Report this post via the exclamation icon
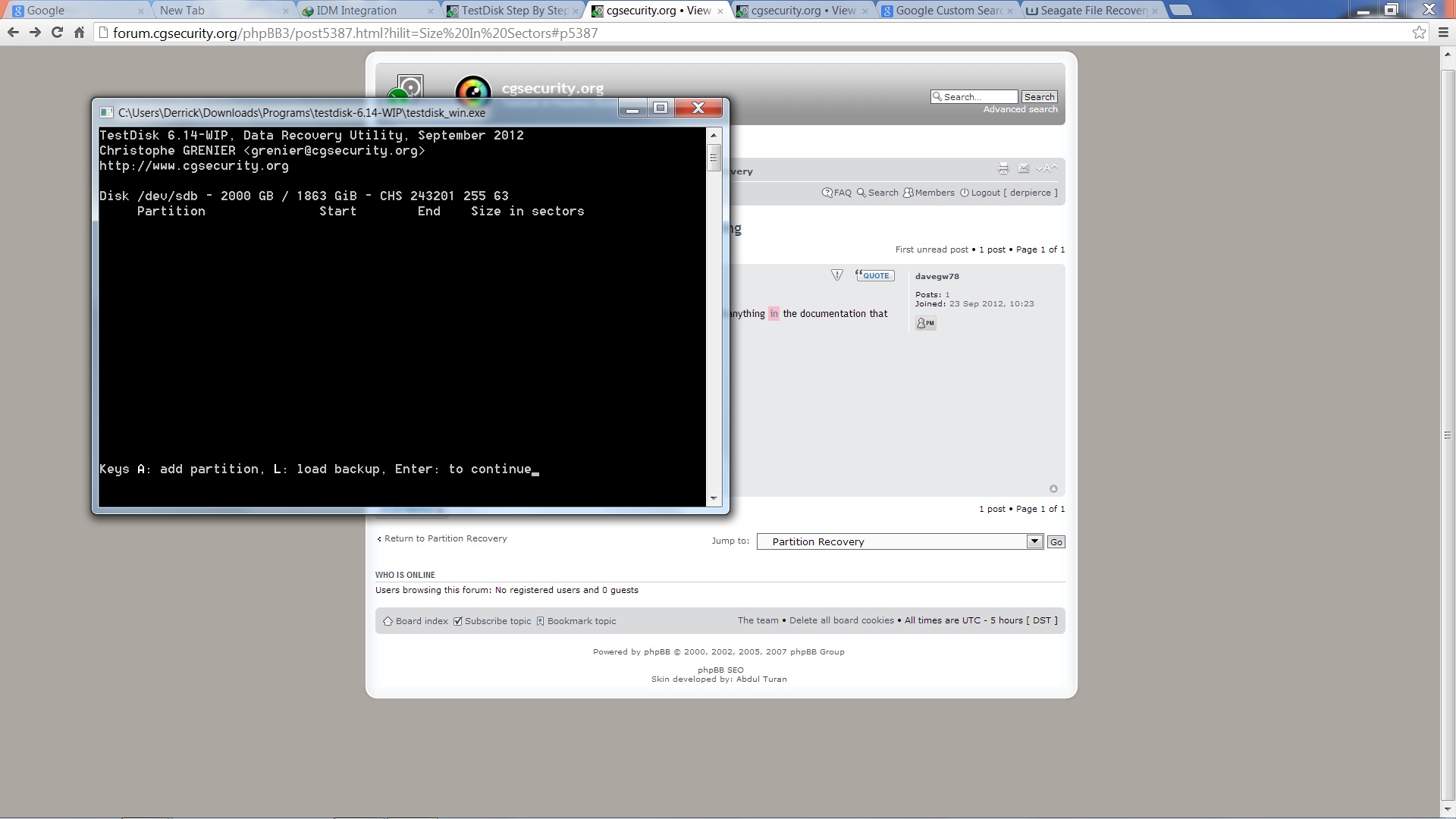The height and width of the screenshot is (819, 1456). tap(837, 275)
